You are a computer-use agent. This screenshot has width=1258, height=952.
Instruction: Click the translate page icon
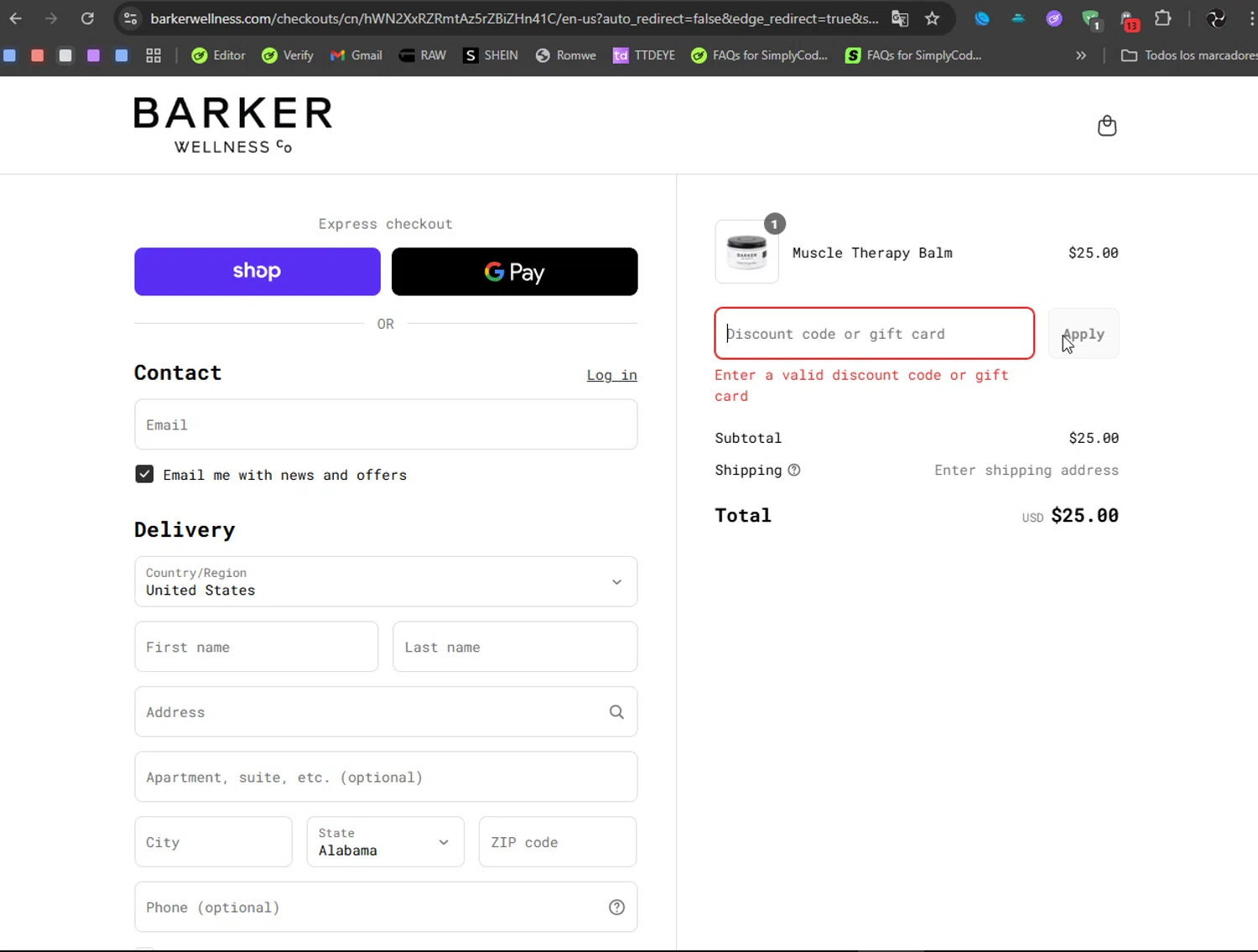pos(900,18)
